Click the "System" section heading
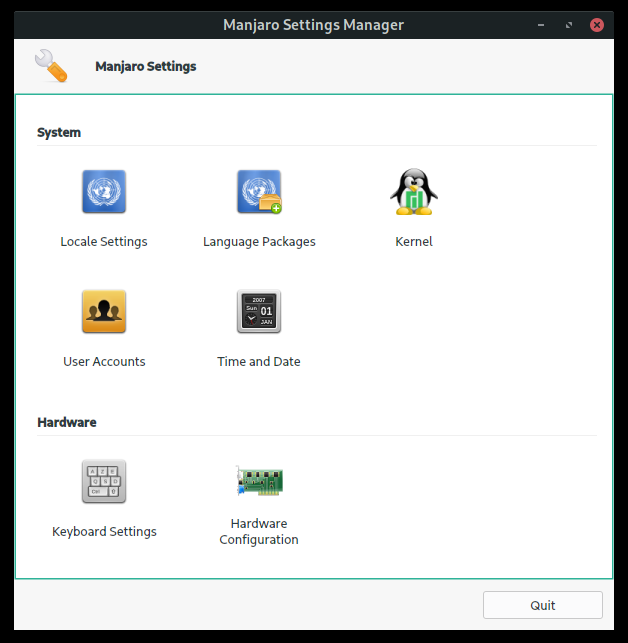The width and height of the screenshot is (628, 643). coord(59,132)
